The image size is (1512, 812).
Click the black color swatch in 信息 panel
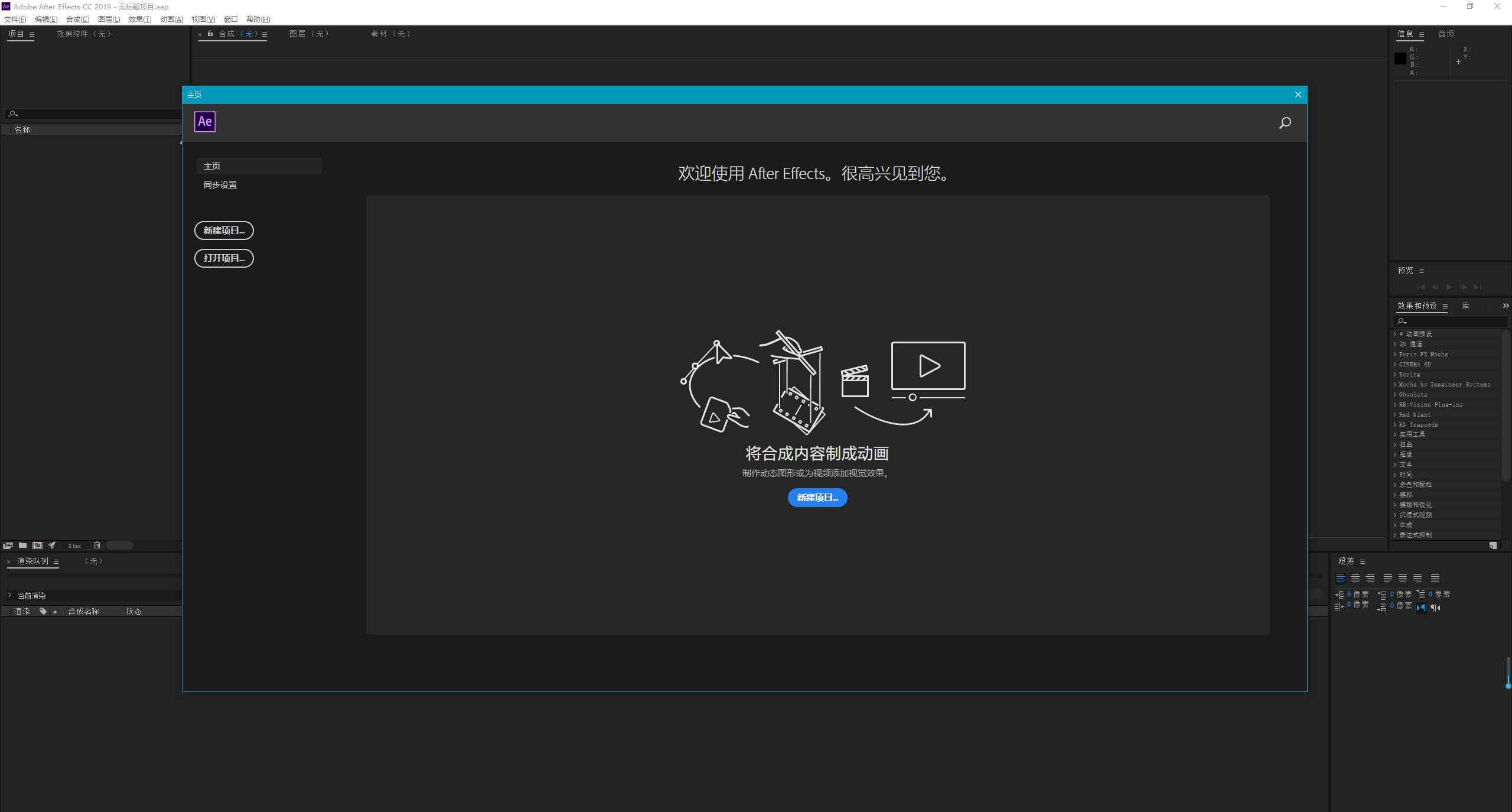[1400, 59]
